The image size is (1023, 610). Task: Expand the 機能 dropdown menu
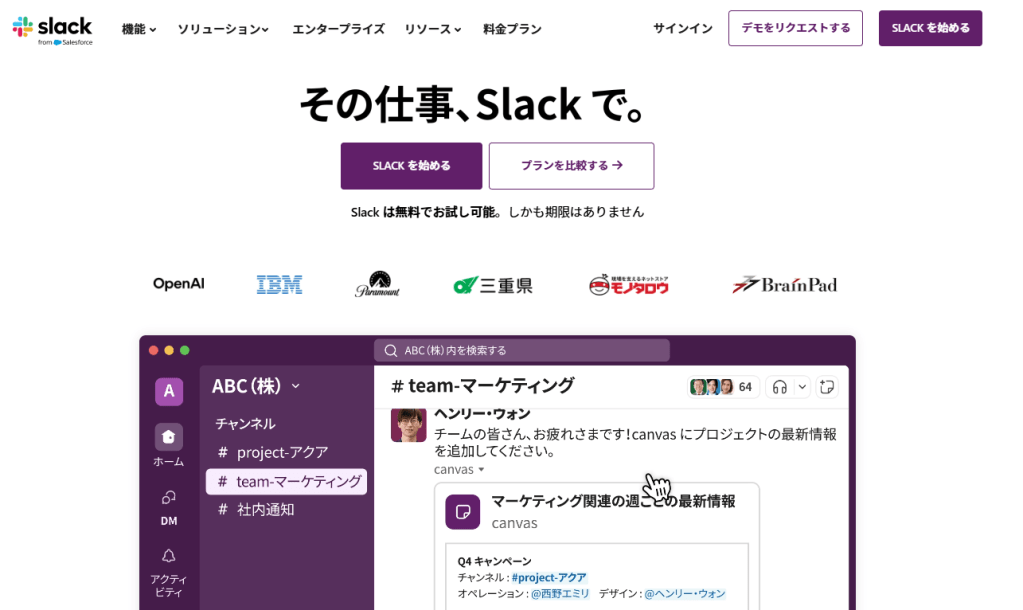click(139, 29)
